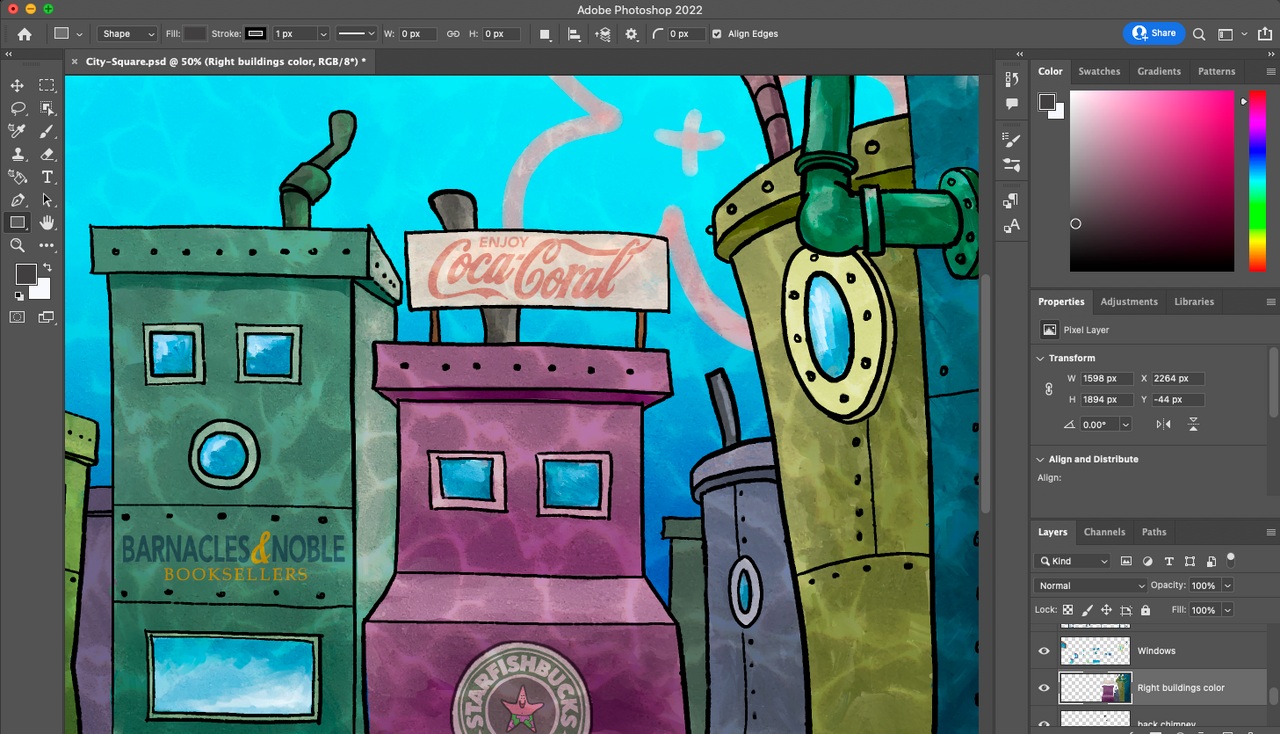Select the Lasso tool

coord(17,109)
